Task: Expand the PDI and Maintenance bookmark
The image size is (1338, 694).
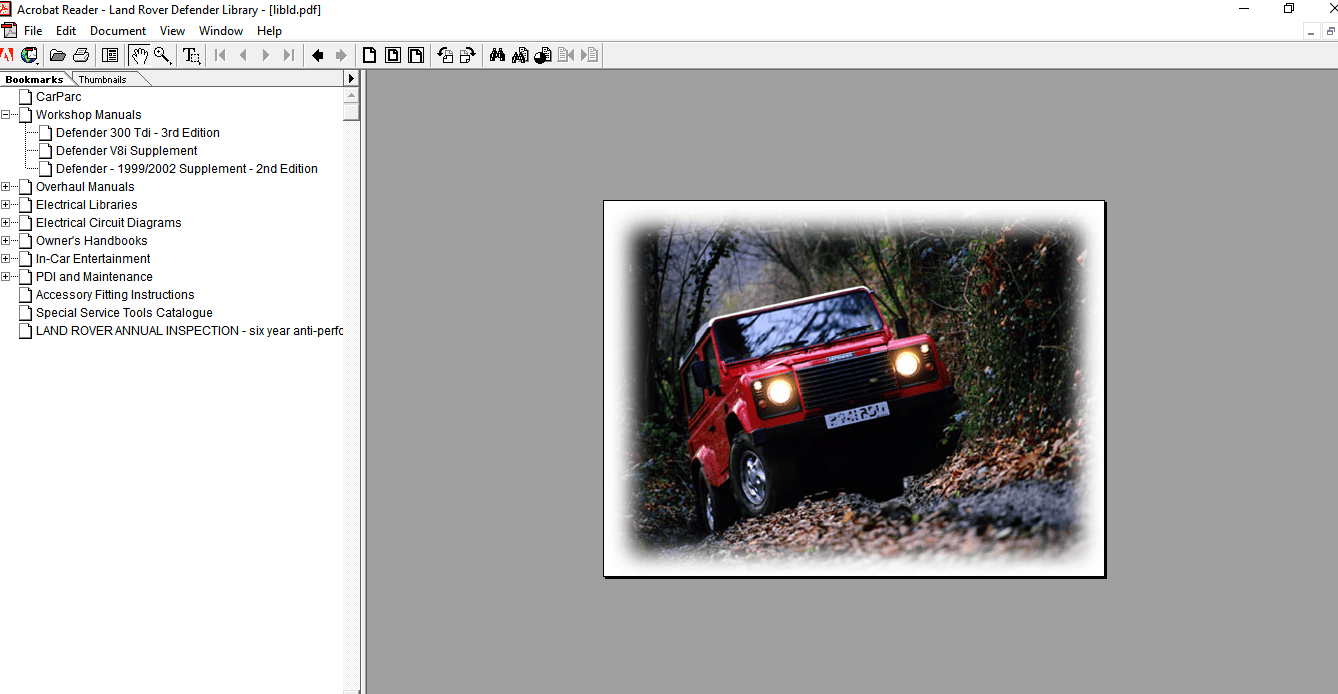Action: pyautogui.click(x=6, y=277)
